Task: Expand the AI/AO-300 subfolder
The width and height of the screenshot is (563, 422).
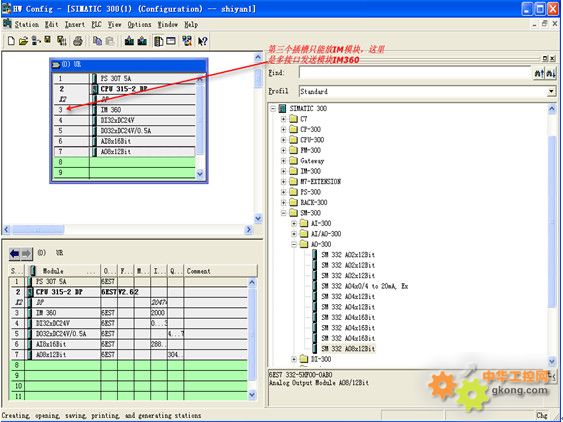Action: [x=294, y=234]
